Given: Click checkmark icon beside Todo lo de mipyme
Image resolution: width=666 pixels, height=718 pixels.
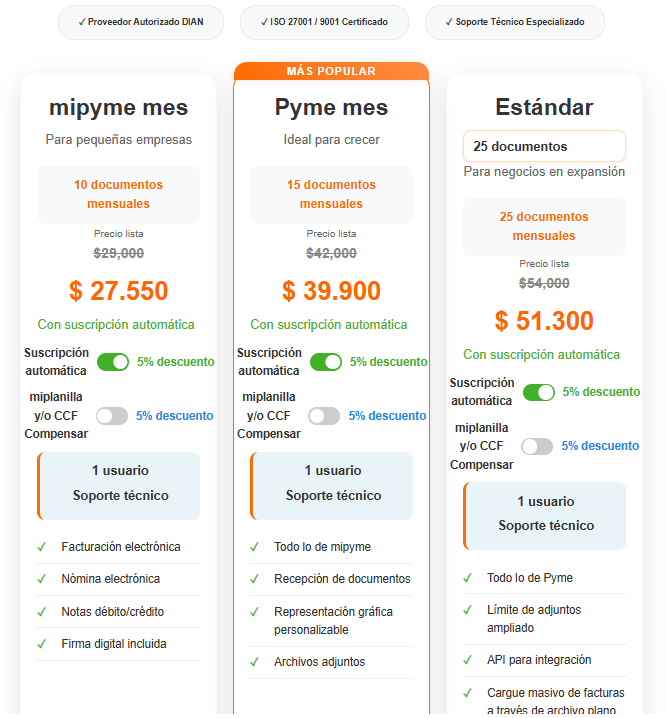Looking at the screenshot, I should (x=255, y=547).
